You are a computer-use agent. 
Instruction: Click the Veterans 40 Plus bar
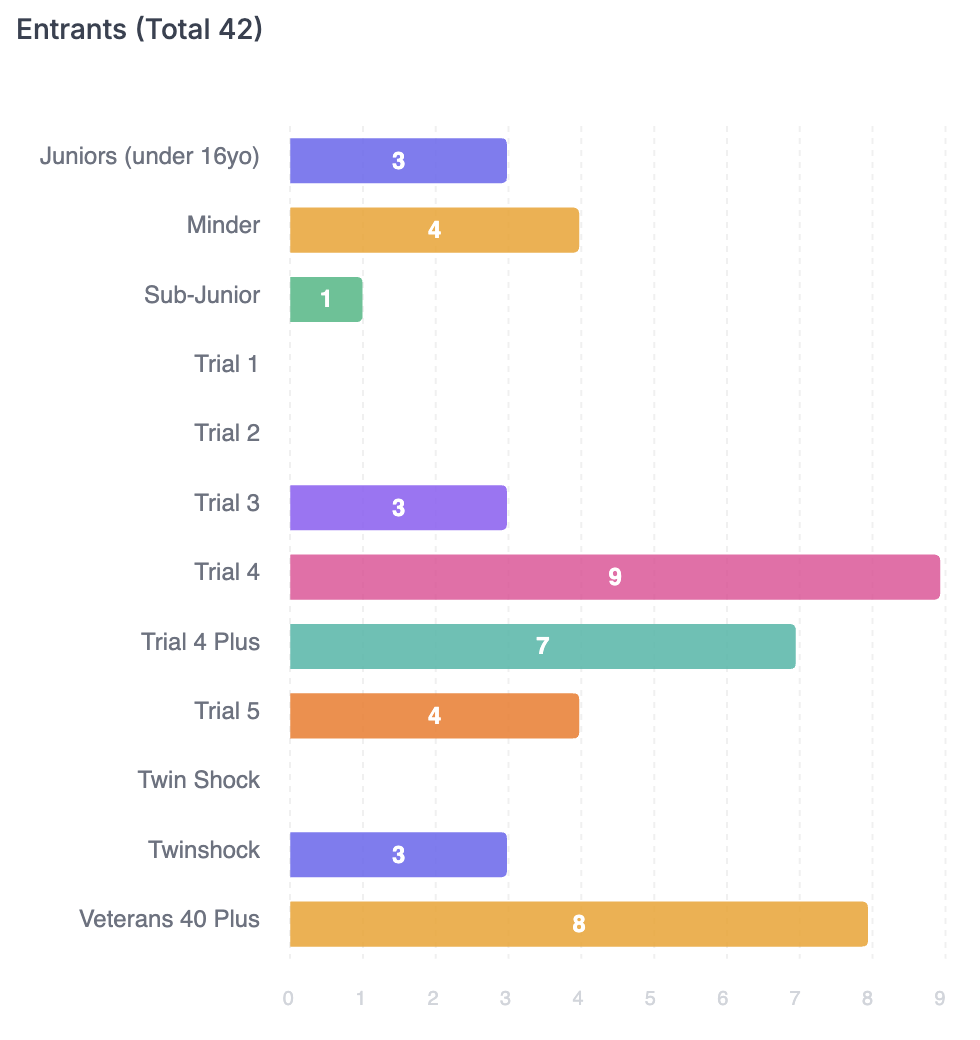coord(578,924)
